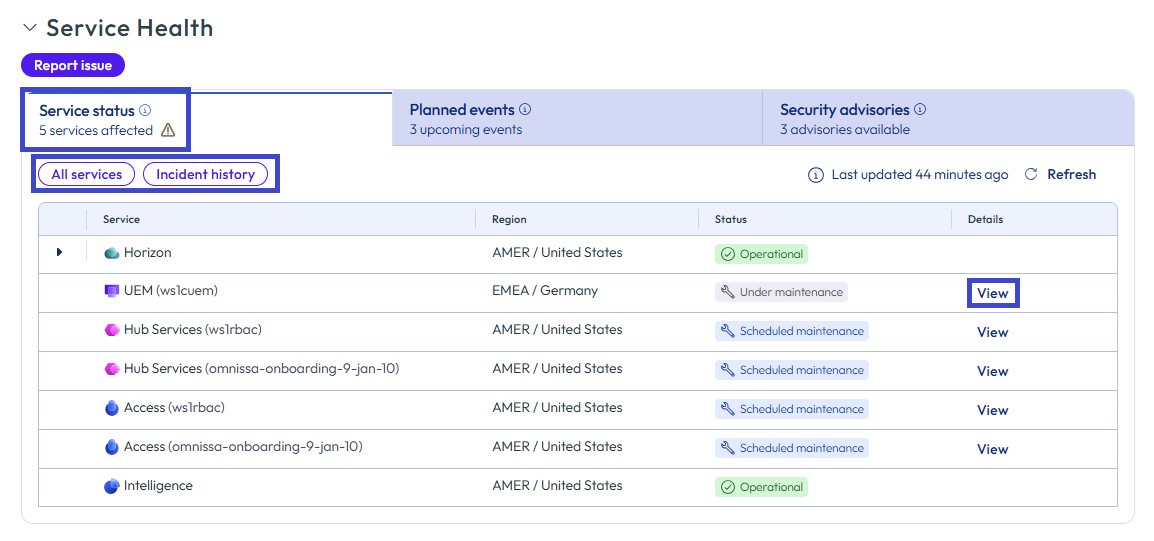Switch to Planned events tab
1154x541 pixels.
tap(577, 119)
